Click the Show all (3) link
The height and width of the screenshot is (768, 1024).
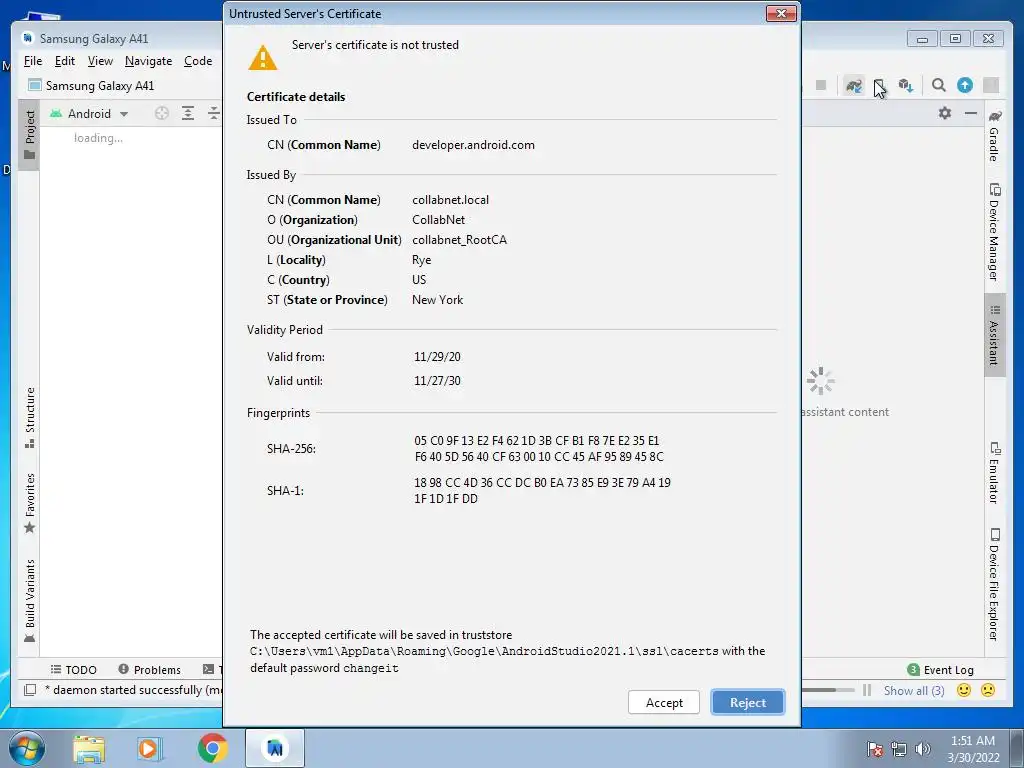[x=914, y=690]
